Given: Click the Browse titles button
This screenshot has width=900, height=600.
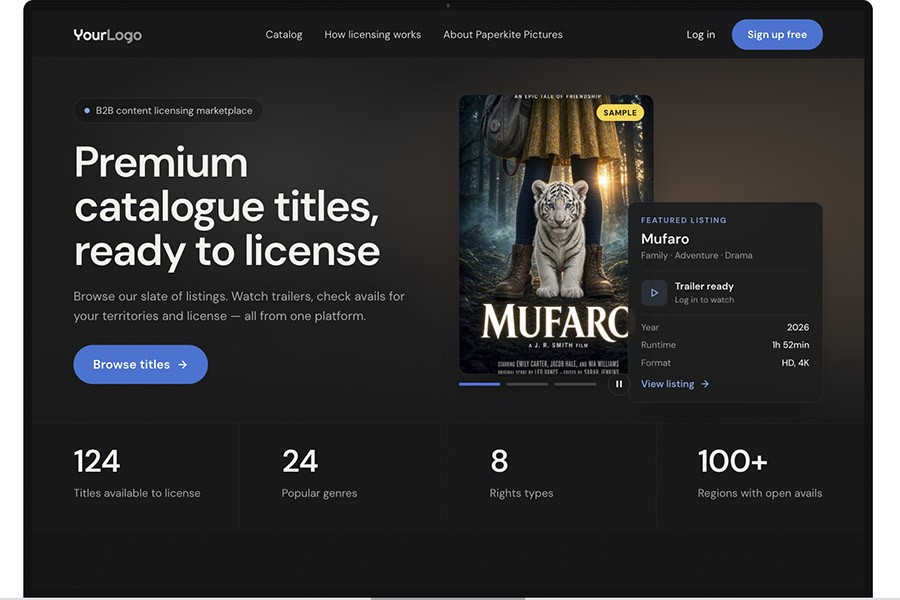Looking at the screenshot, I should (141, 364).
